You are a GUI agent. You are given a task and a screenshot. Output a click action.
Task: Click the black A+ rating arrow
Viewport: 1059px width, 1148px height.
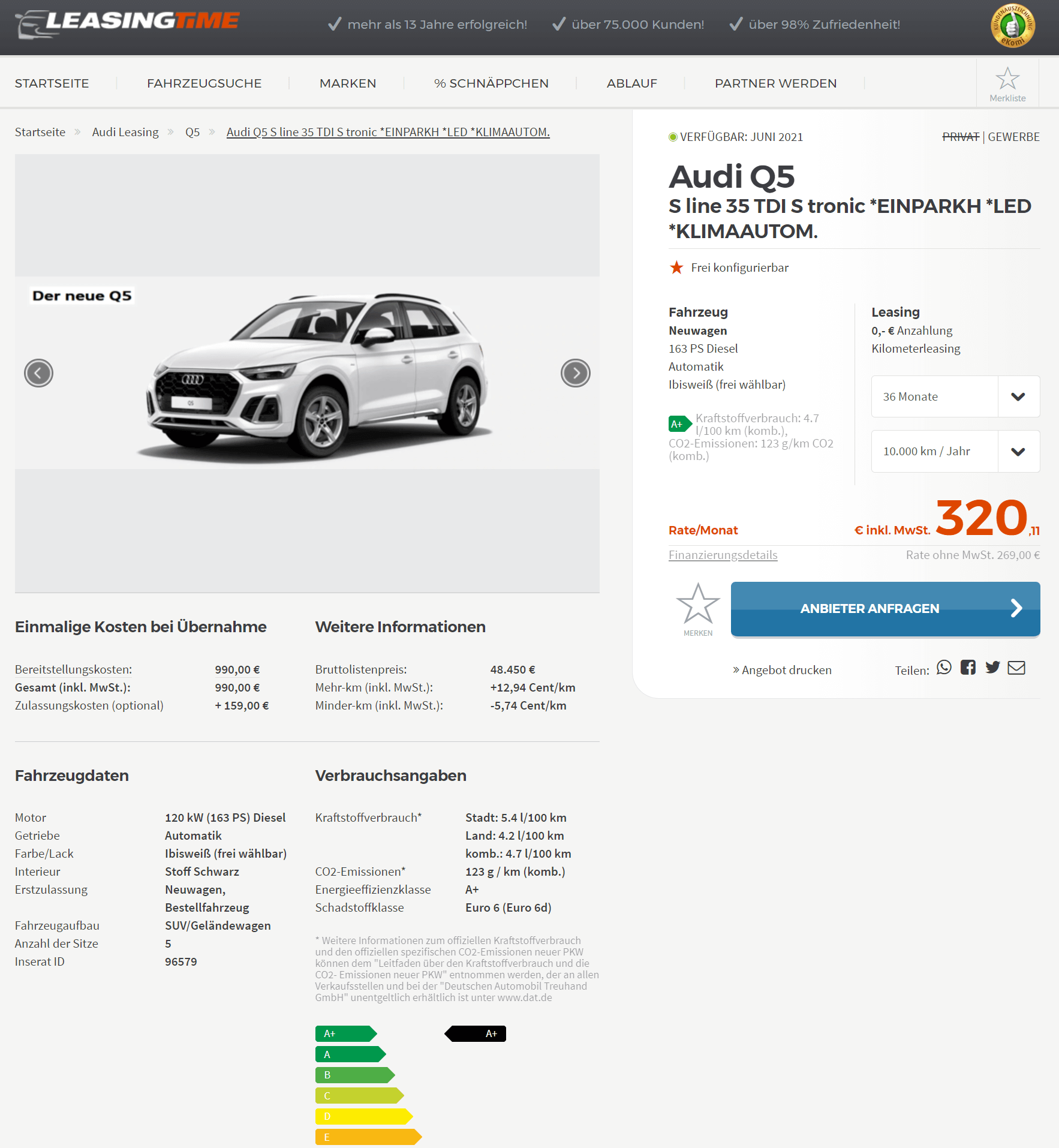click(x=476, y=1033)
